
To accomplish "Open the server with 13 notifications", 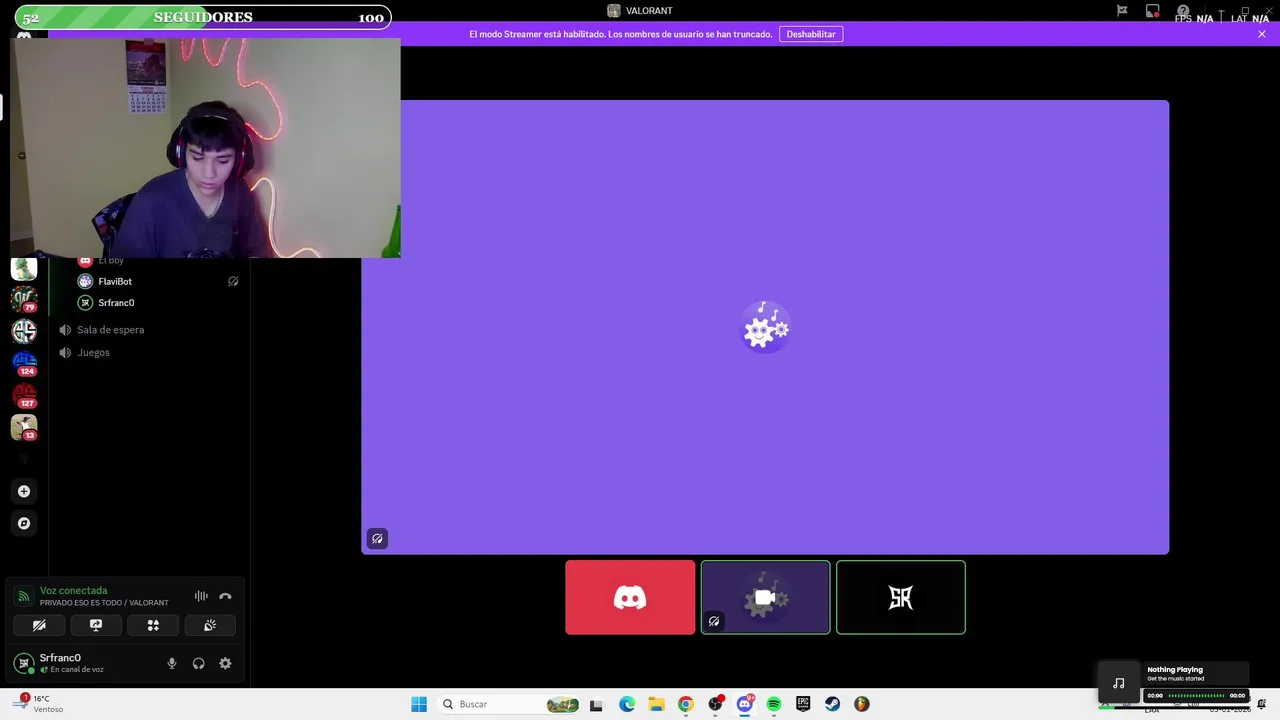I will coord(24,428).
